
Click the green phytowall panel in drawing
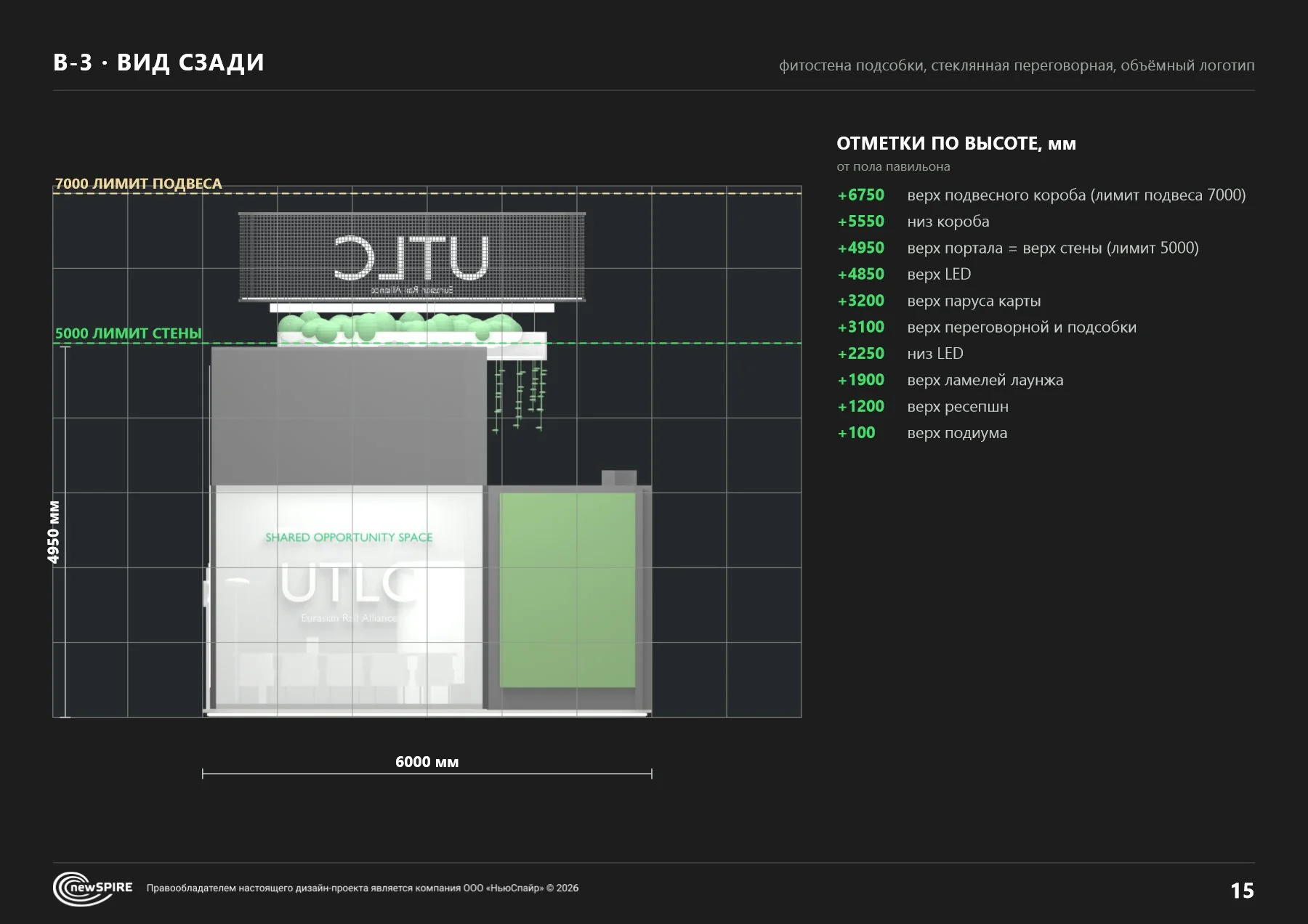point(568,590)
